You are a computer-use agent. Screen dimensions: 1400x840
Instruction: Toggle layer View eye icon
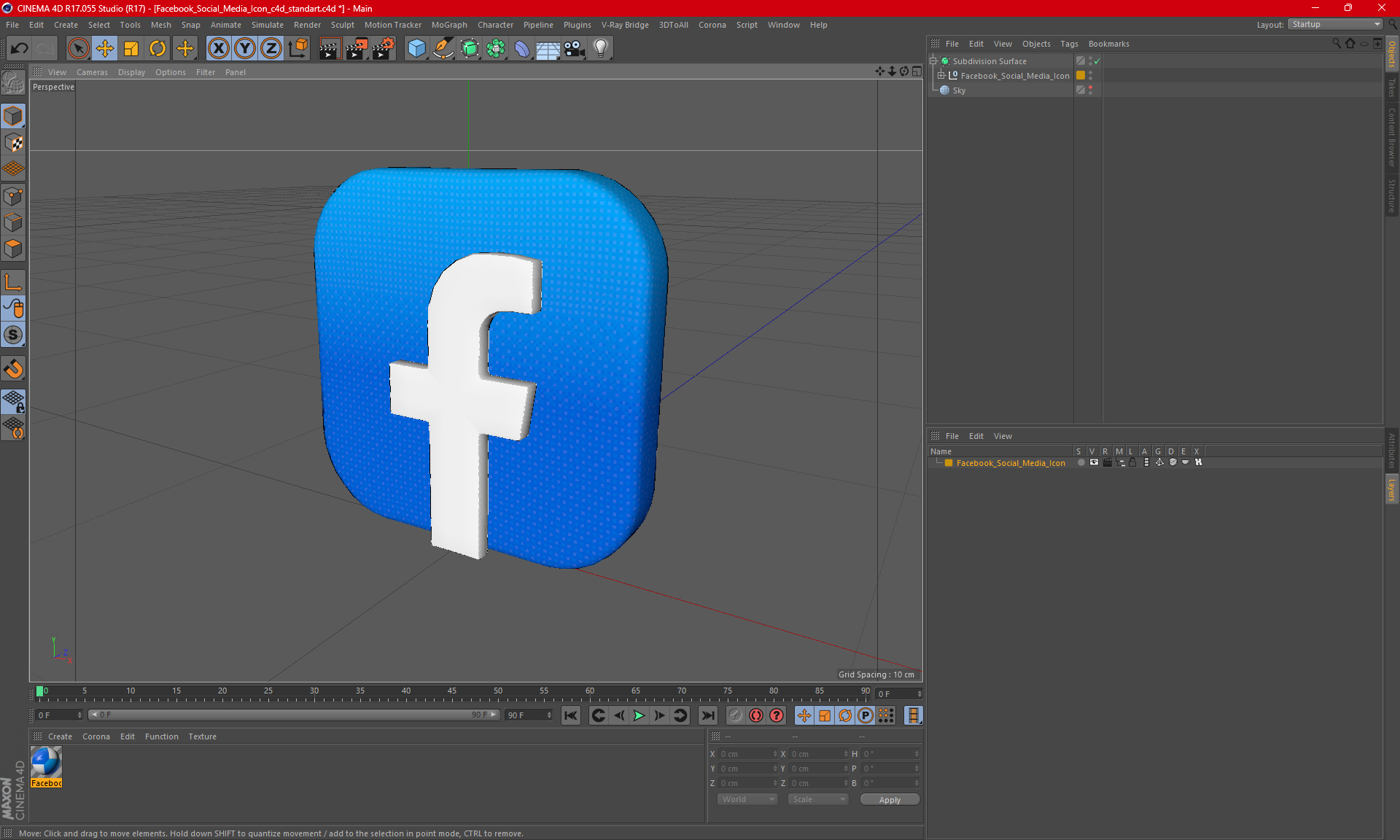point(1094,462)
